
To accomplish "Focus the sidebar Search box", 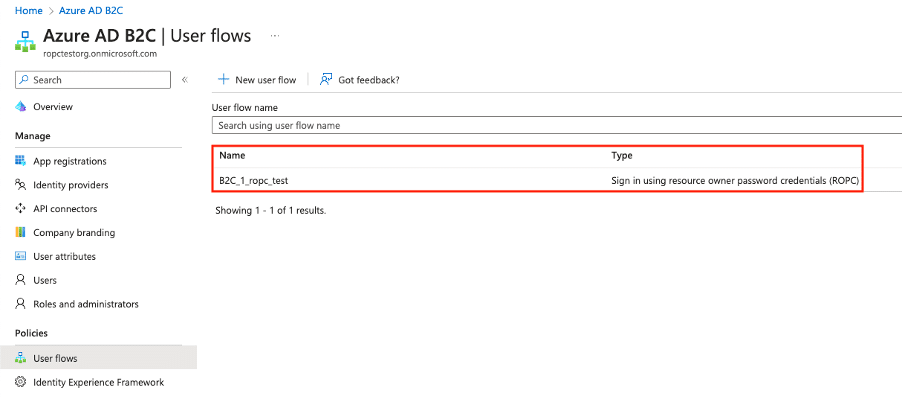I will point(93,80).
